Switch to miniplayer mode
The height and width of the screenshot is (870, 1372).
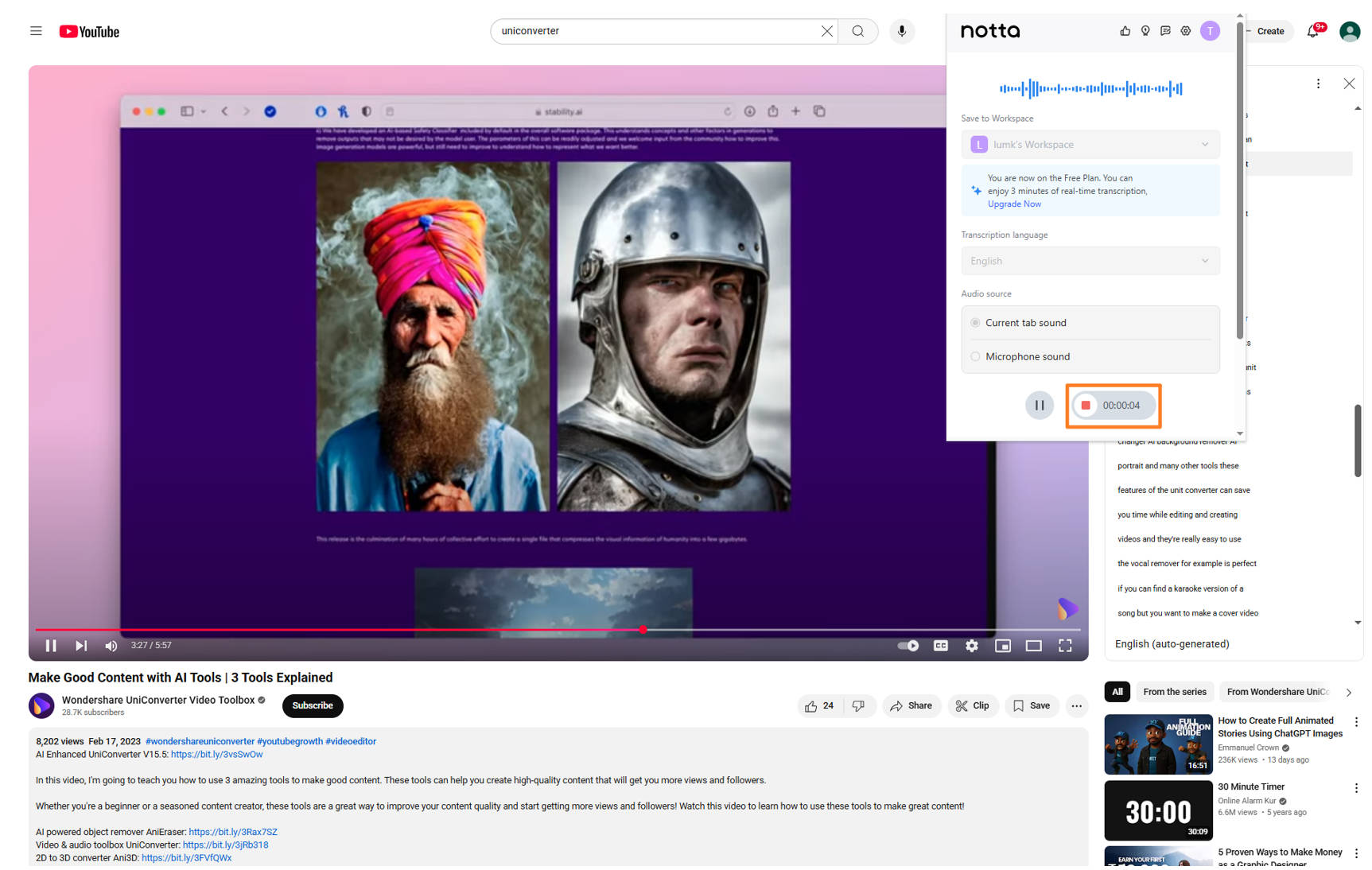(1002, 646)
